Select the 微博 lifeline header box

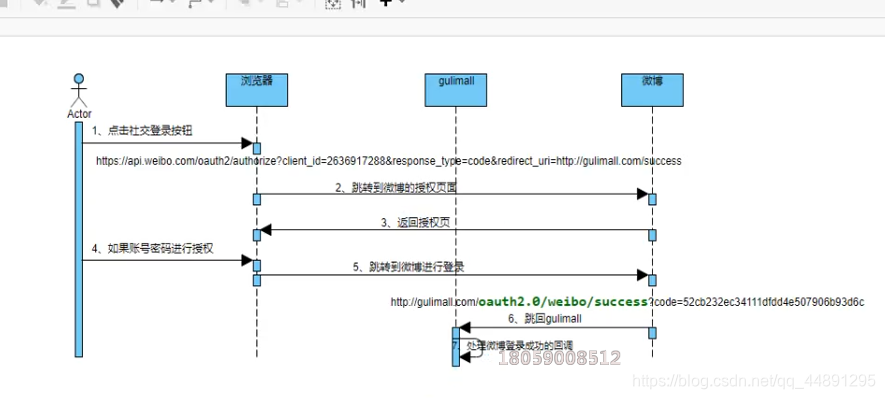pos(652,90)
